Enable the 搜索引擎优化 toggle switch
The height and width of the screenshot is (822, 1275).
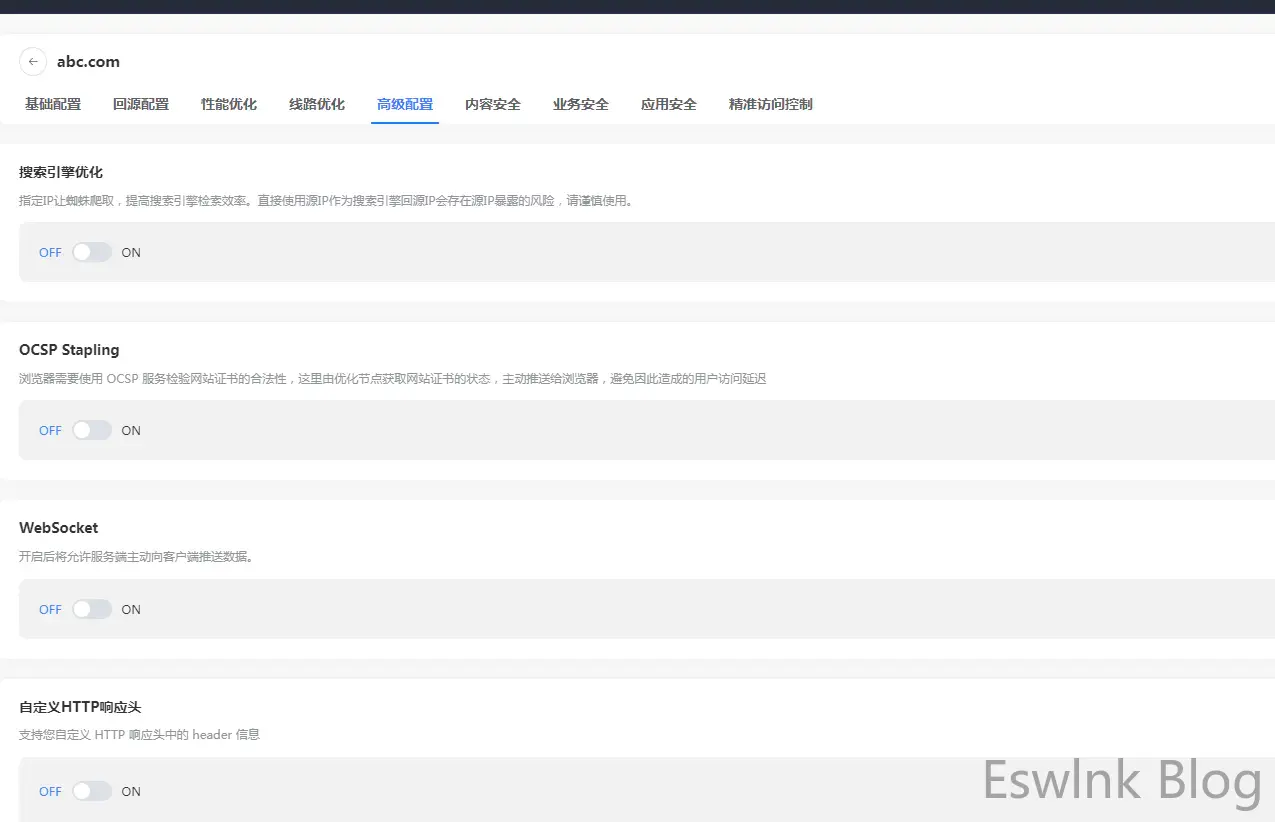(92, 252)
